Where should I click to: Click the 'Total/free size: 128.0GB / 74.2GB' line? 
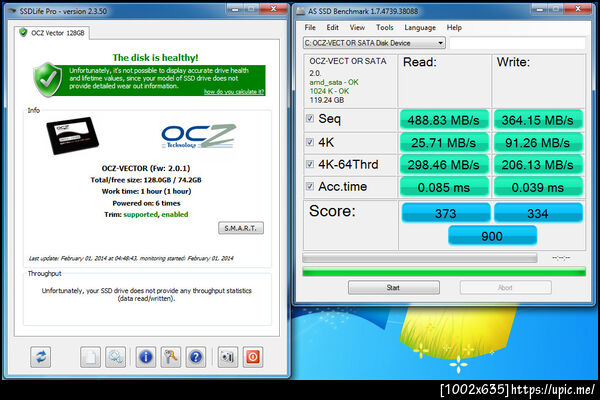[146, 180]
